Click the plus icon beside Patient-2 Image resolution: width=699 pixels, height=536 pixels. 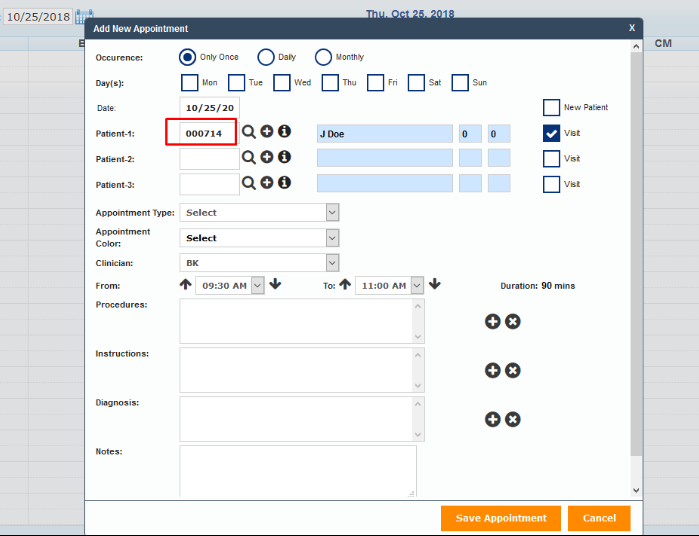[267, 157]
